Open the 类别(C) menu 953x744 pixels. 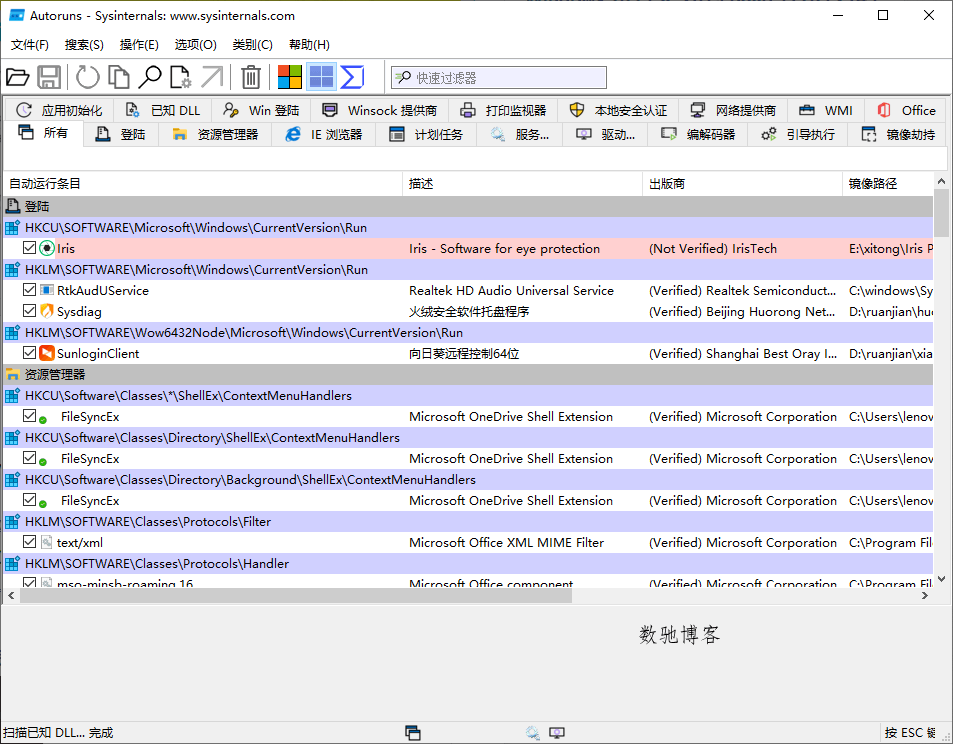tap(252, 45)
